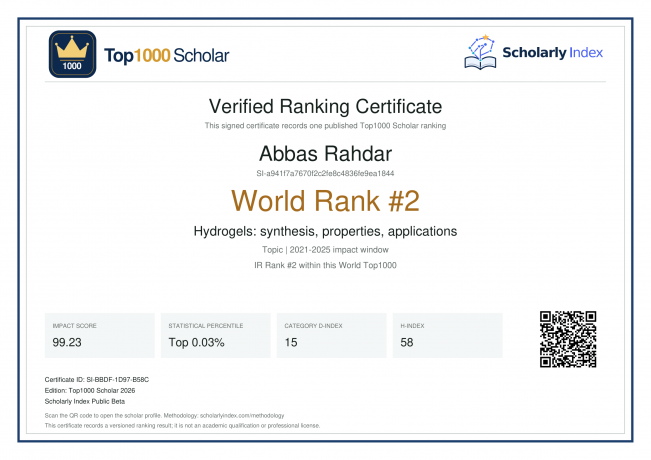The image size is (651, 460).
Task: Click the World Rank #2 text
Action: click(x=326, y=201)
